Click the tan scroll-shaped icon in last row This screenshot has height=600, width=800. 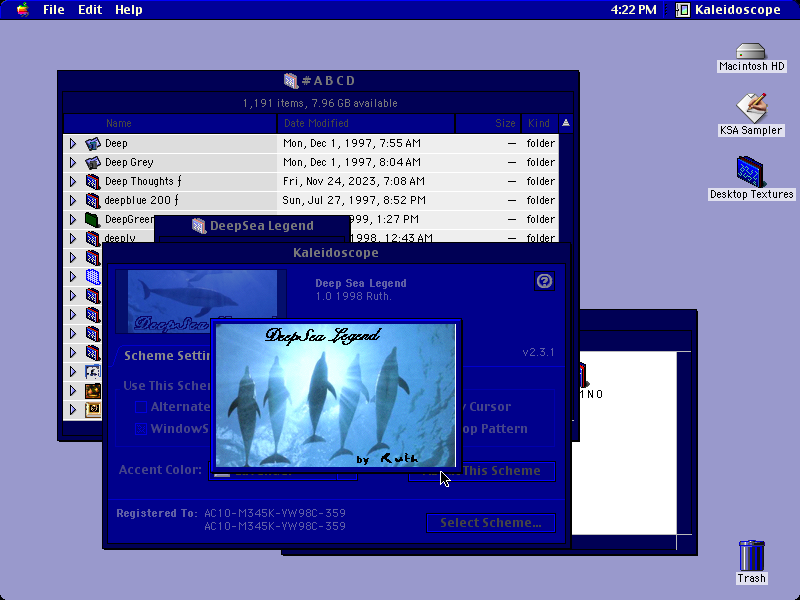92,410
